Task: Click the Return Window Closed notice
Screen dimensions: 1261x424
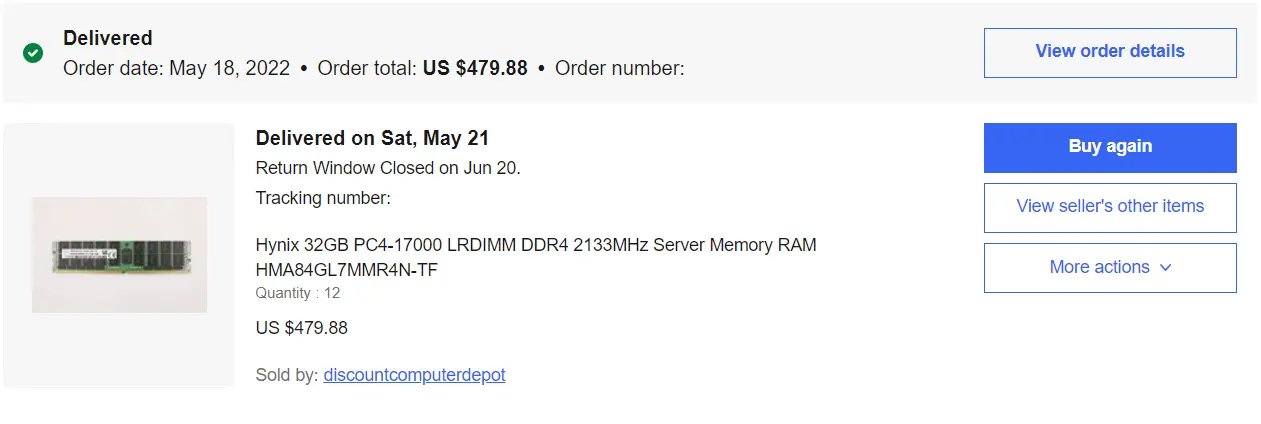Action: (x=388, y=168)
